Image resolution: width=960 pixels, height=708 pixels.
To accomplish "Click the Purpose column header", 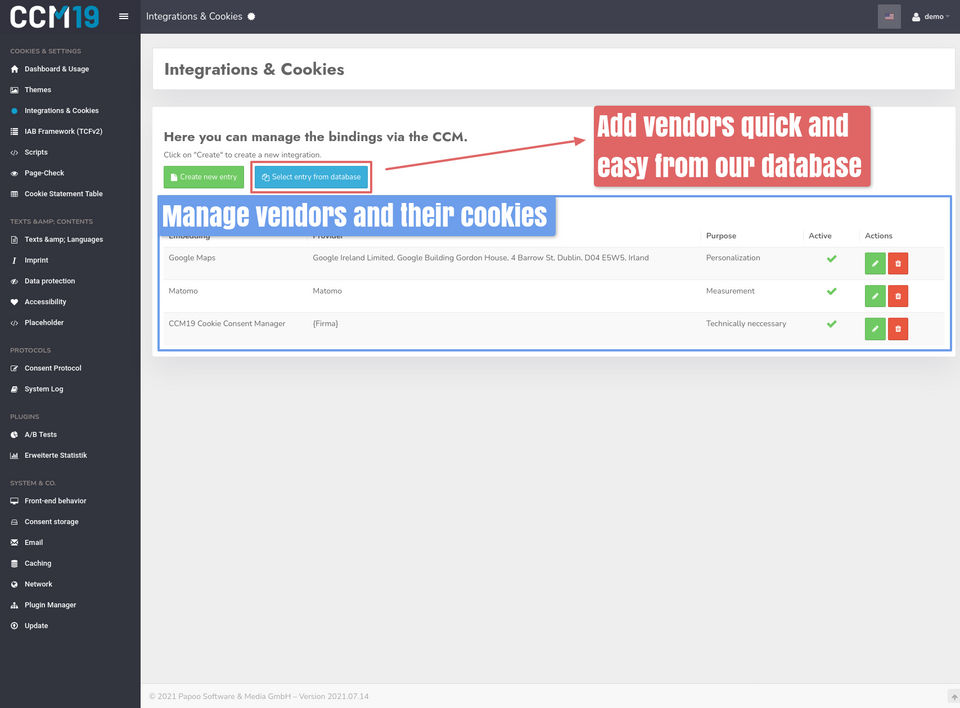I will click(721, 236).
